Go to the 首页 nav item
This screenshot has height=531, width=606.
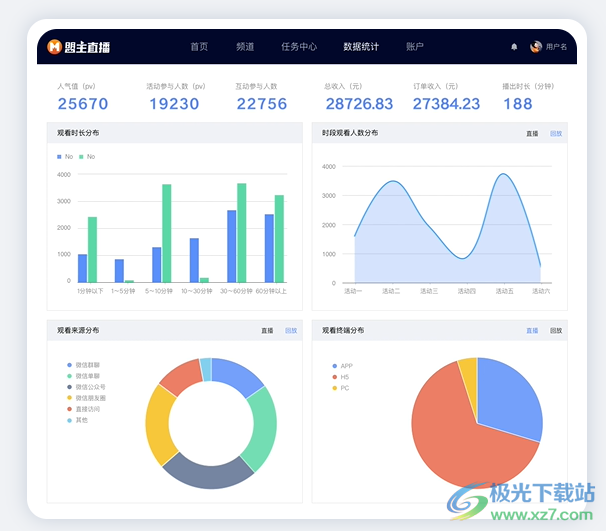click(199, 47)
